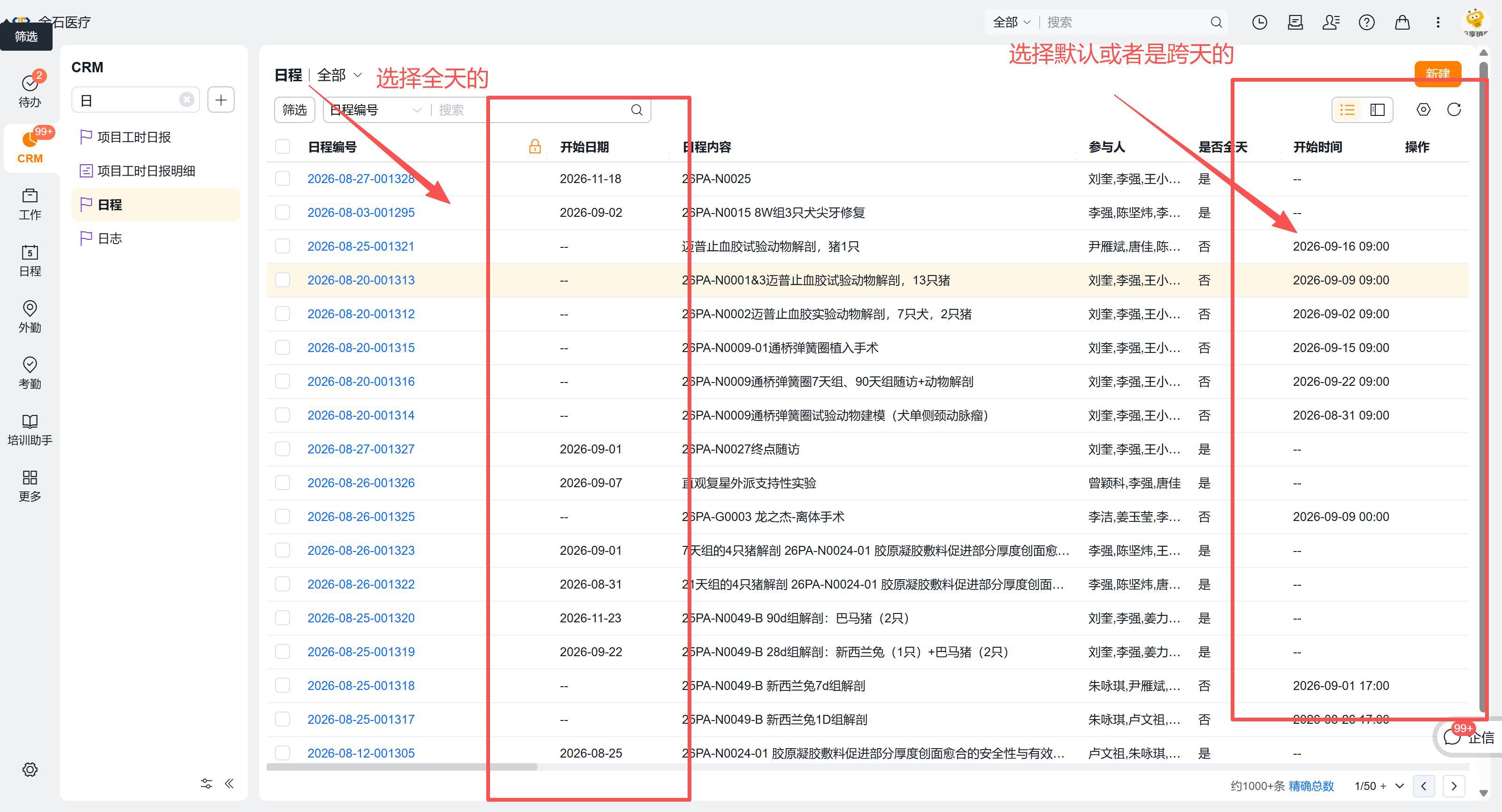Go to the next page of results
Screen dimensions: 1502x812
point(1454,786)
